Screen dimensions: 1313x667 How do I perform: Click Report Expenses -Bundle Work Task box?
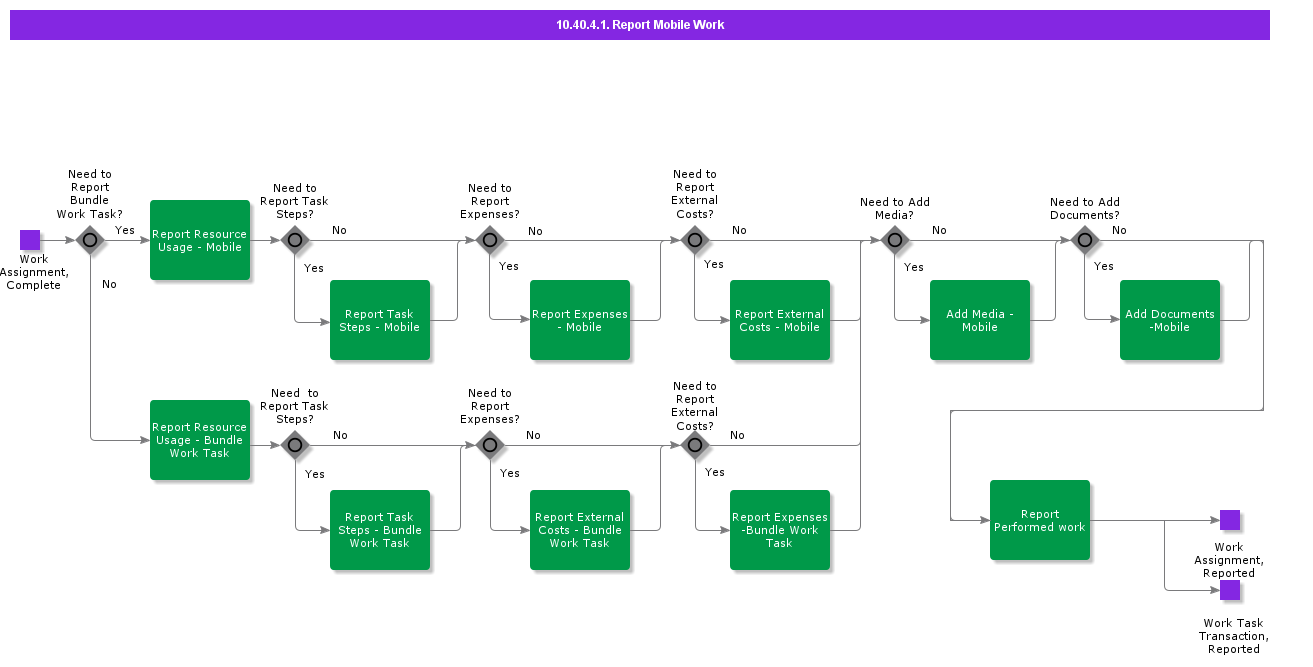pyautogui.click(x=780, y=530)
